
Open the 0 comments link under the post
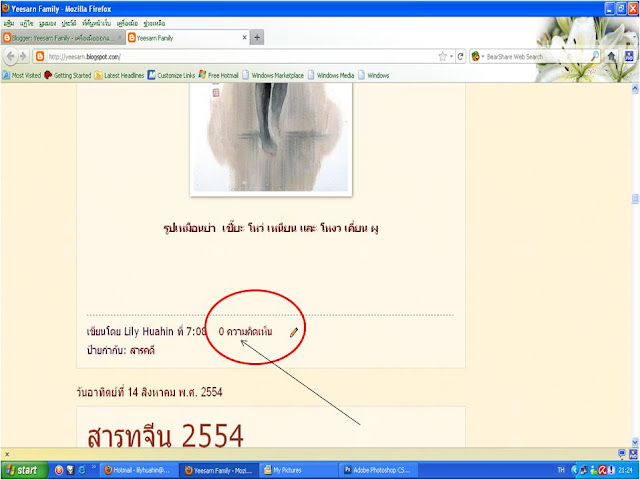point(245,331)
